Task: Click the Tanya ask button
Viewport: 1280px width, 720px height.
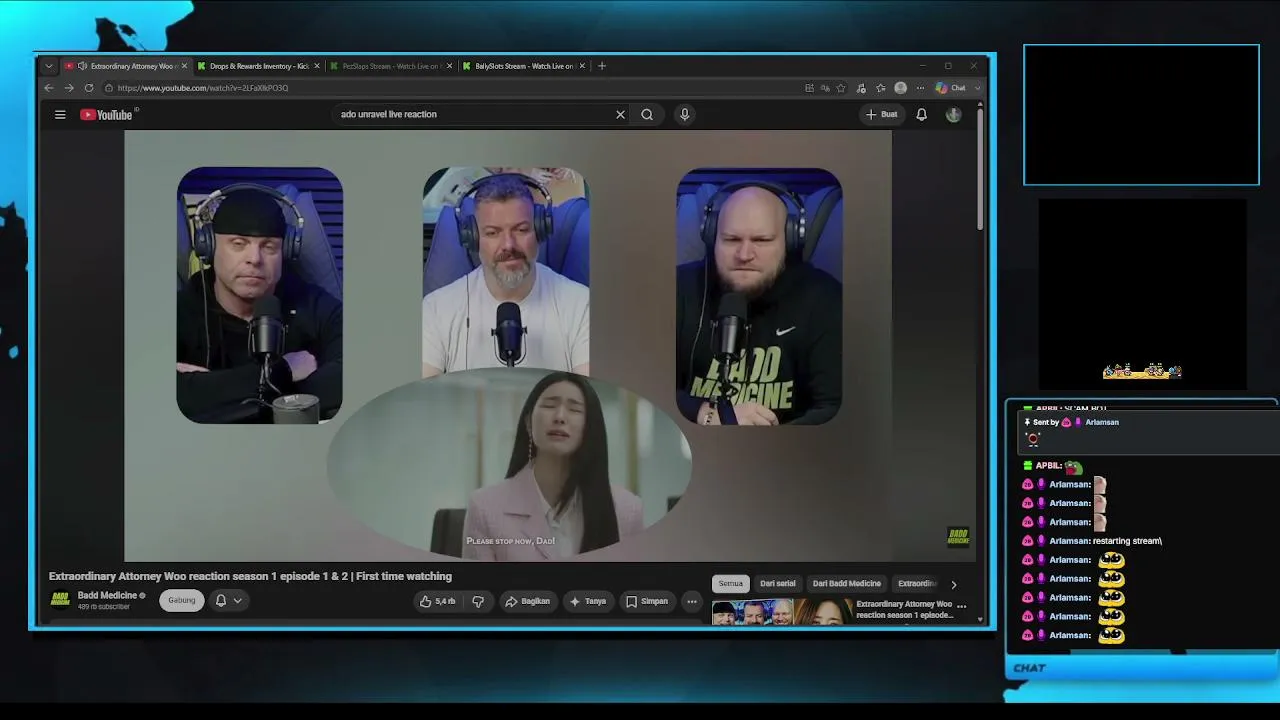Action: [x=588, y=601]
